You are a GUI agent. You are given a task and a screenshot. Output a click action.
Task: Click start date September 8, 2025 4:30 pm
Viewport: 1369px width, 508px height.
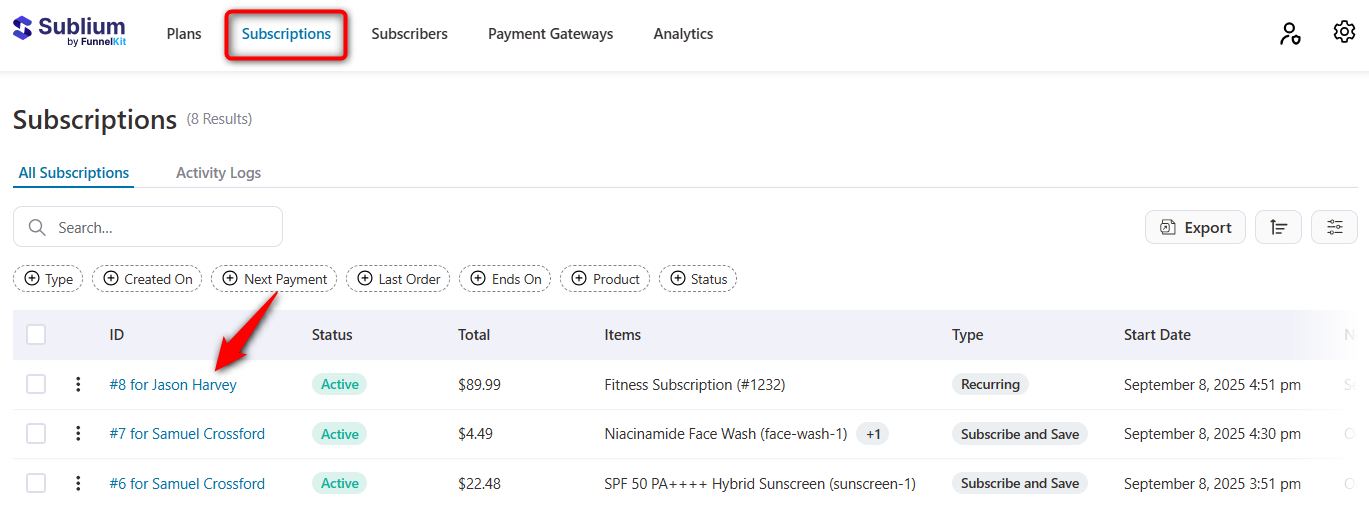[1212, 434]
